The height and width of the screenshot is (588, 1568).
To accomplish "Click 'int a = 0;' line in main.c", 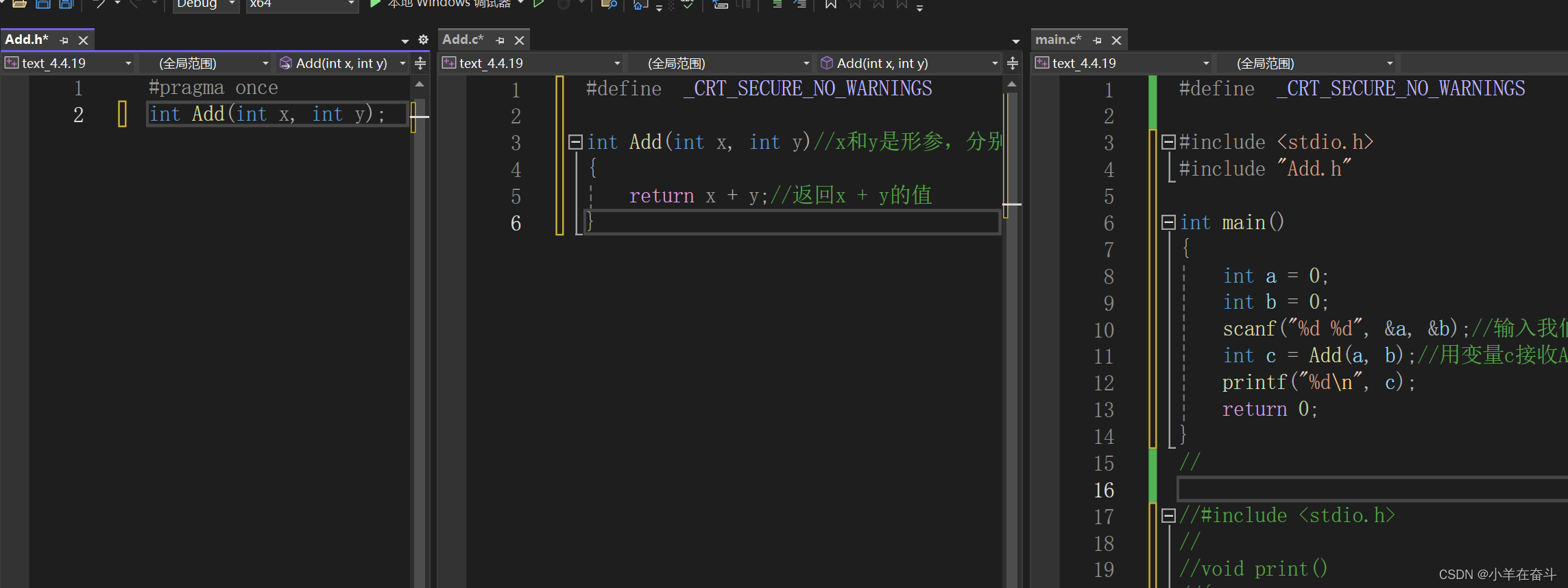I will (1275, 276).
